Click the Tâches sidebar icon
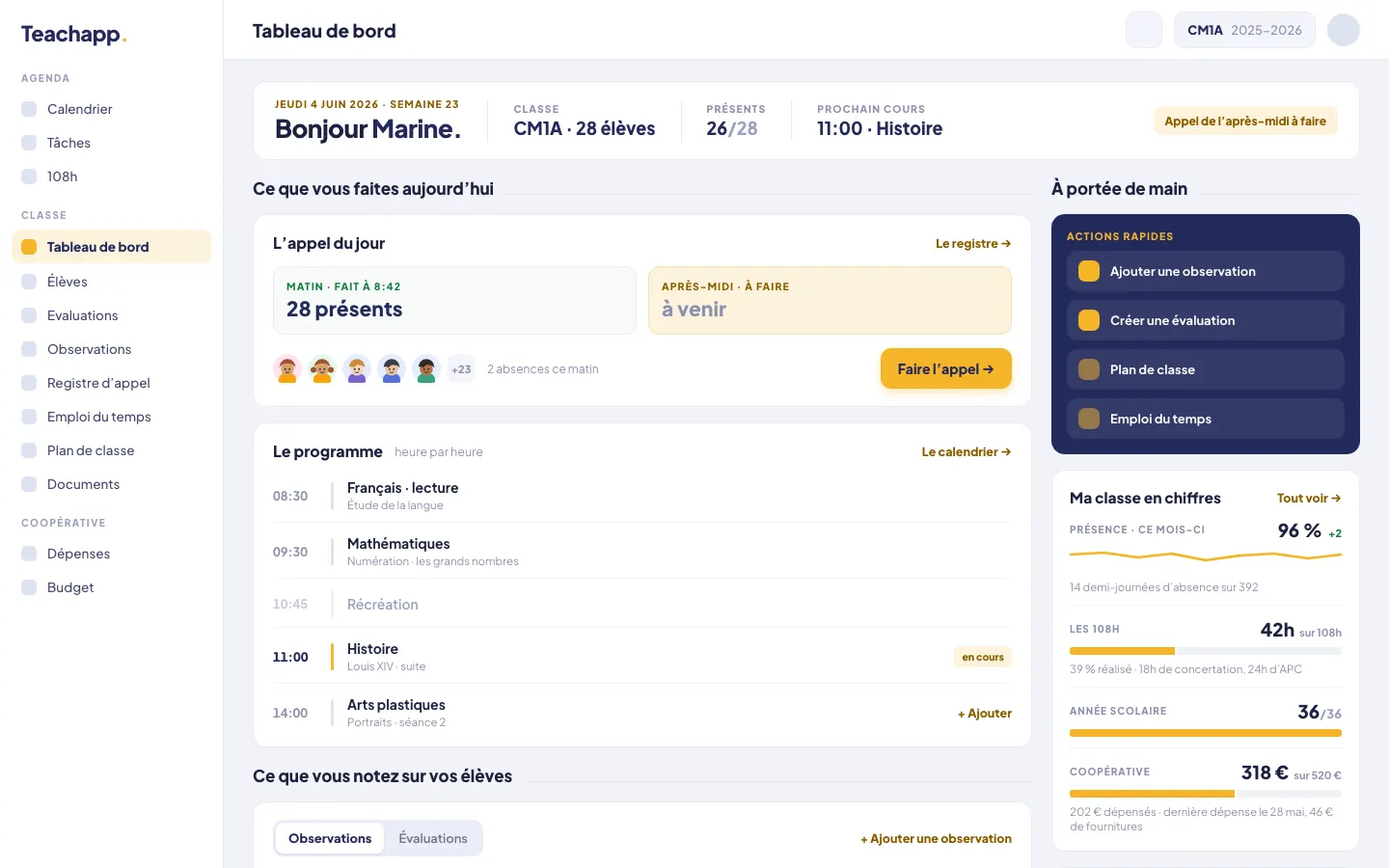 [29, 143]
